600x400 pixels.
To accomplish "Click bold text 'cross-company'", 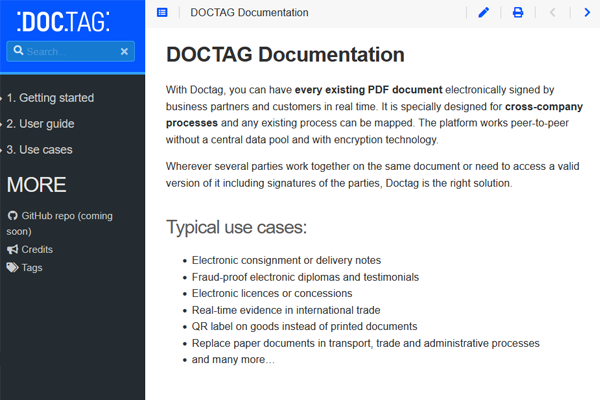I will click(x=544, y=106).
